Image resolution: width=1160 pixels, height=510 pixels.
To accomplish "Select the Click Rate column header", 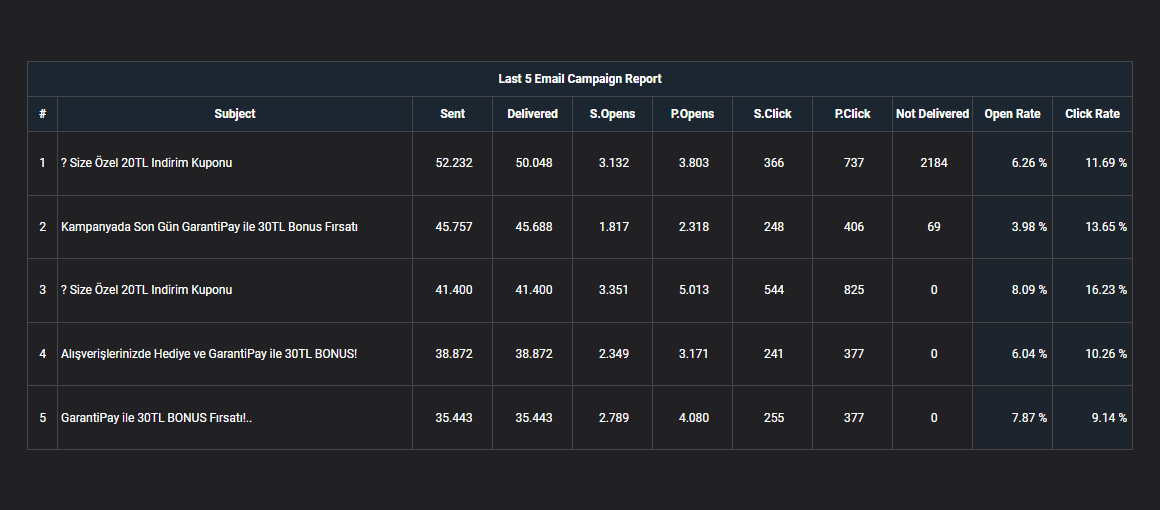I will click(x=1092, y=114).
